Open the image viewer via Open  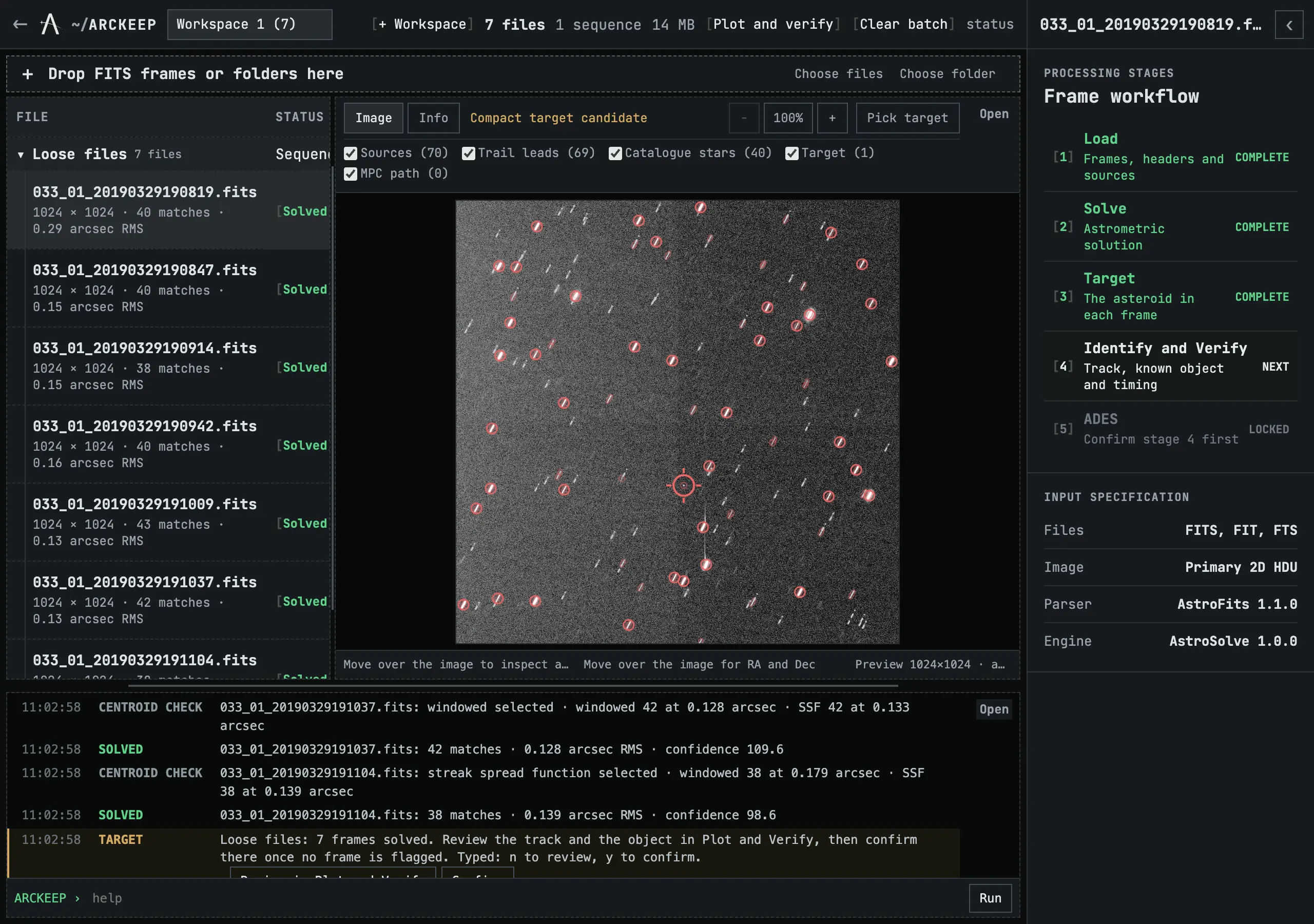[994, 114]
